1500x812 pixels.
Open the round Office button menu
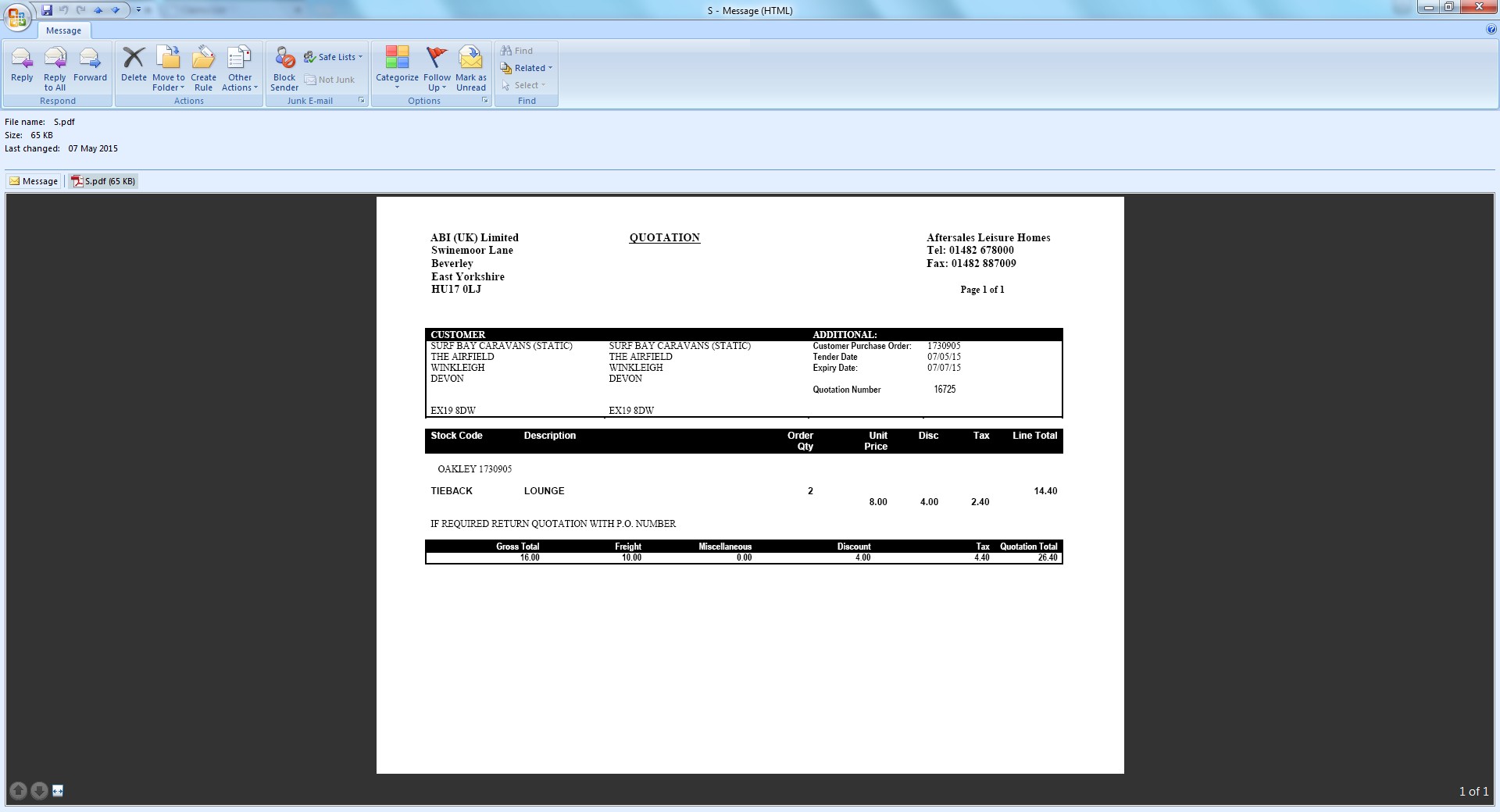pos(16,16)
